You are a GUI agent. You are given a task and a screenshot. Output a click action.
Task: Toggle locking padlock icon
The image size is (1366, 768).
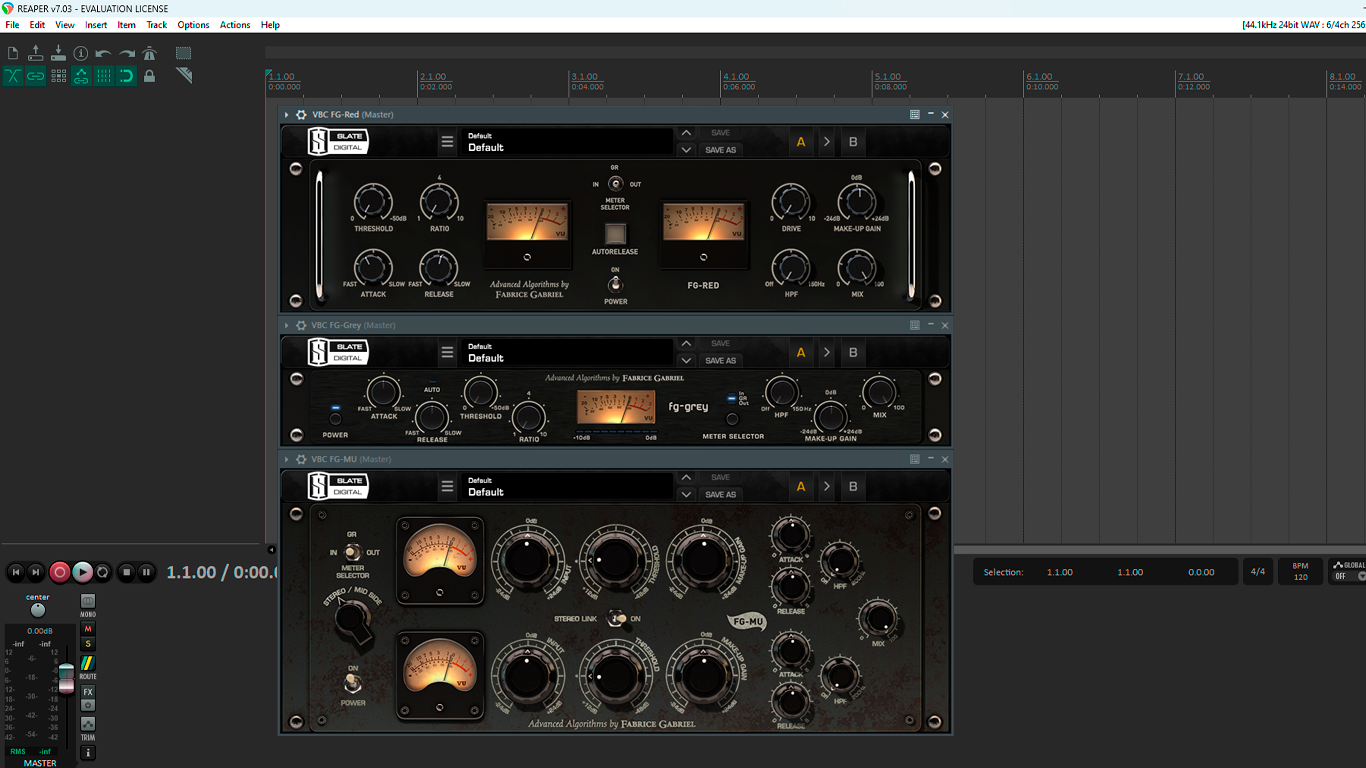(x=149, y=76)
